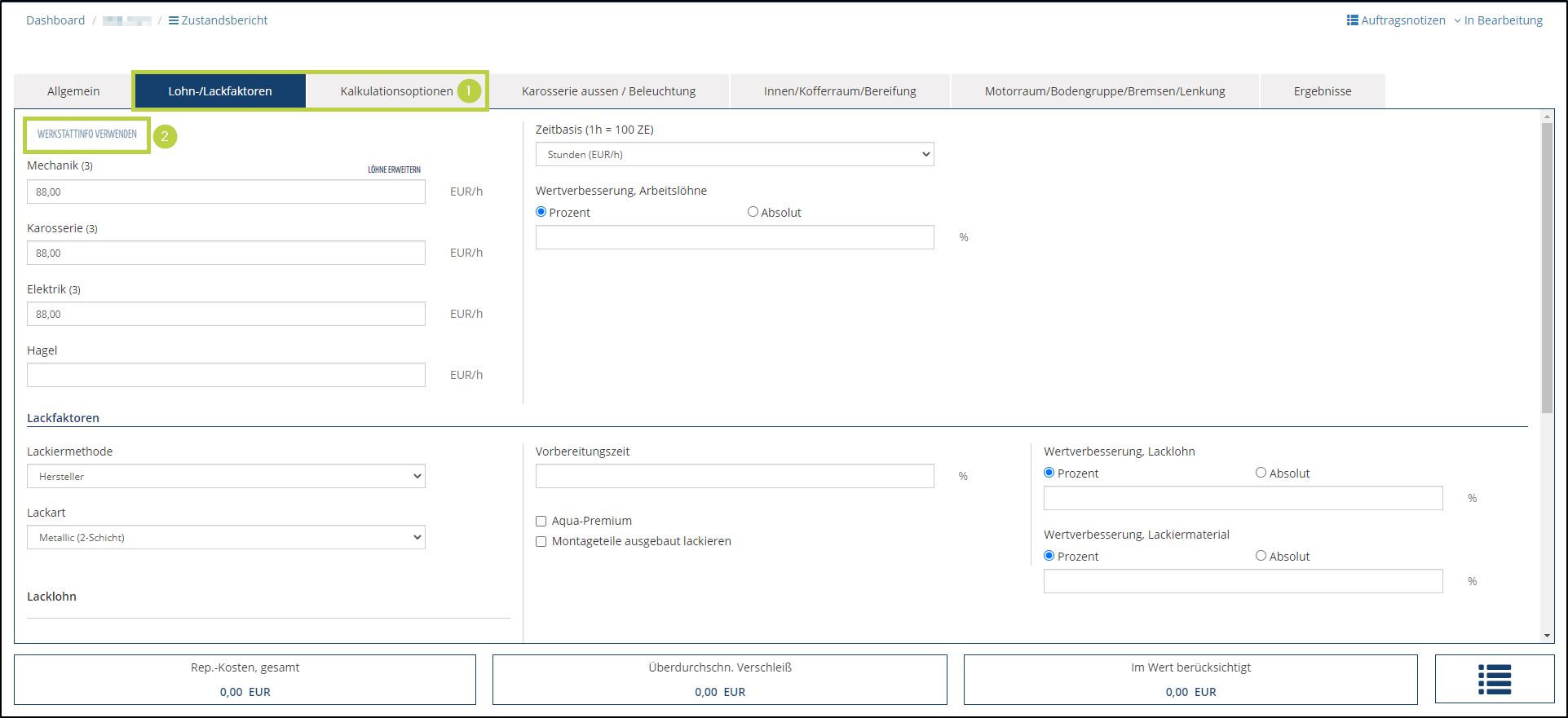Open the Zustandsbericht menu icon in breadcrumb

click(174, 20)
